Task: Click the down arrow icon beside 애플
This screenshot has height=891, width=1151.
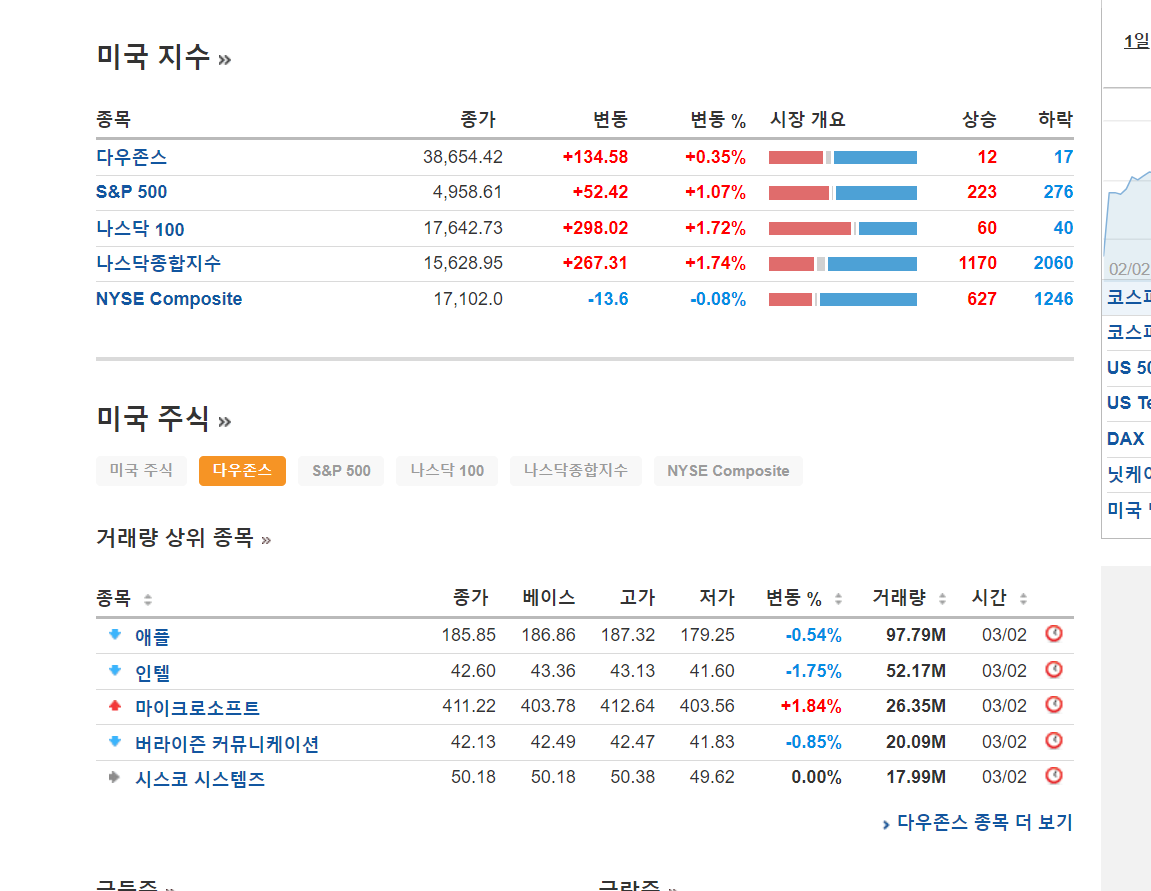Action: click(115, 634)
